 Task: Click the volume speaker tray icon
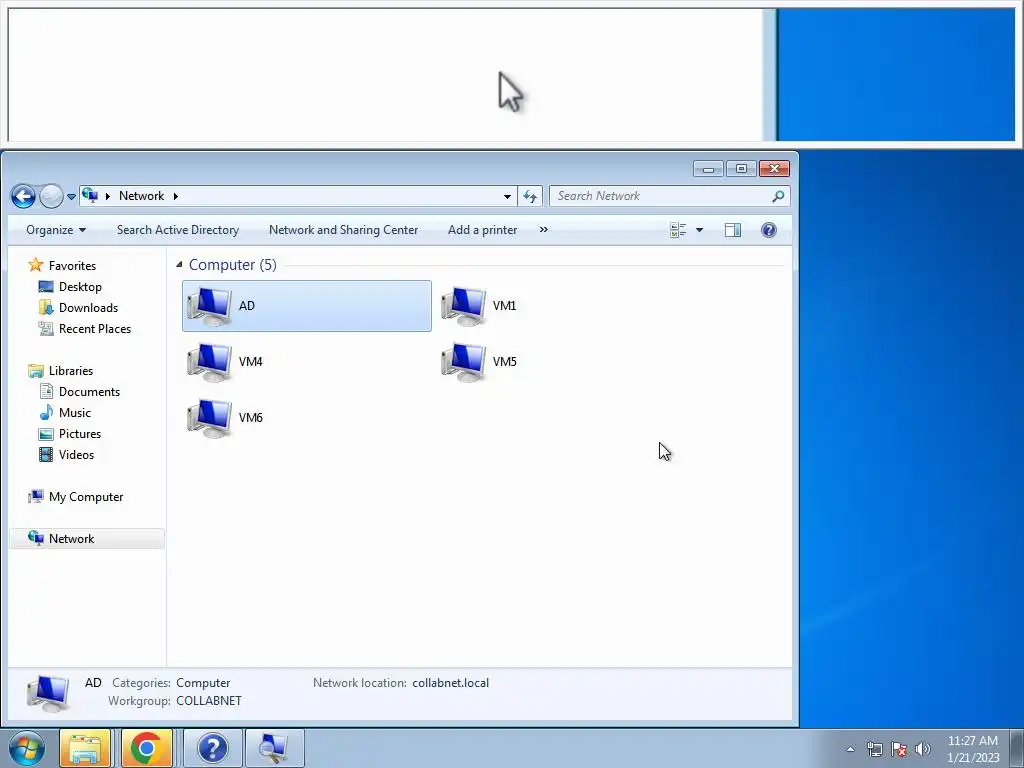coord(922,749)
